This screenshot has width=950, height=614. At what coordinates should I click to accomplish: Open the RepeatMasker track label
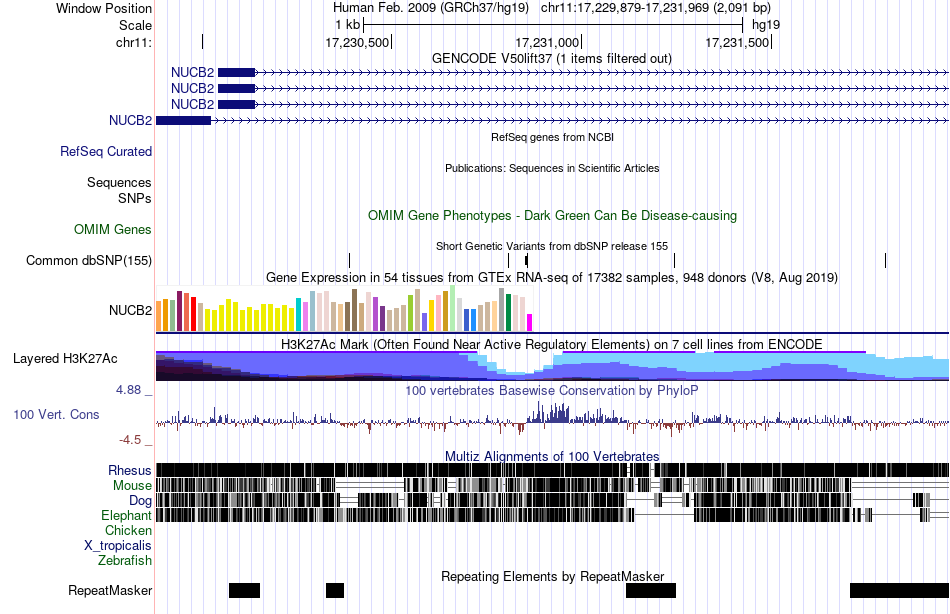(110, 591)
